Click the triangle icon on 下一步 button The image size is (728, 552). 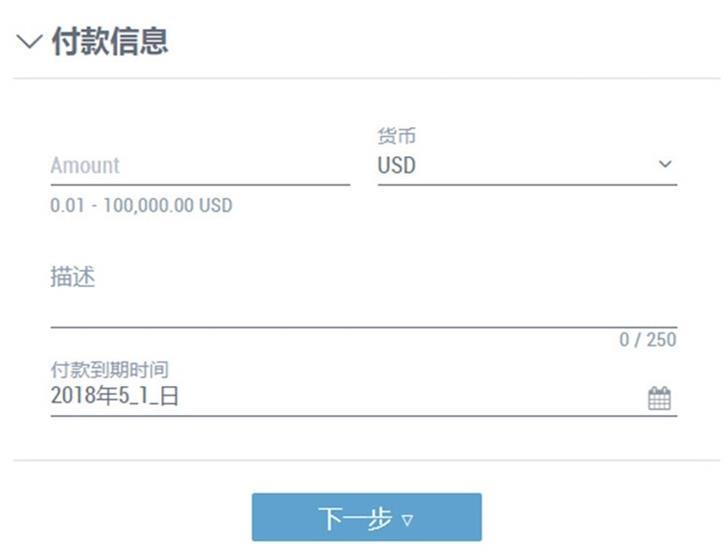point(407,520)
